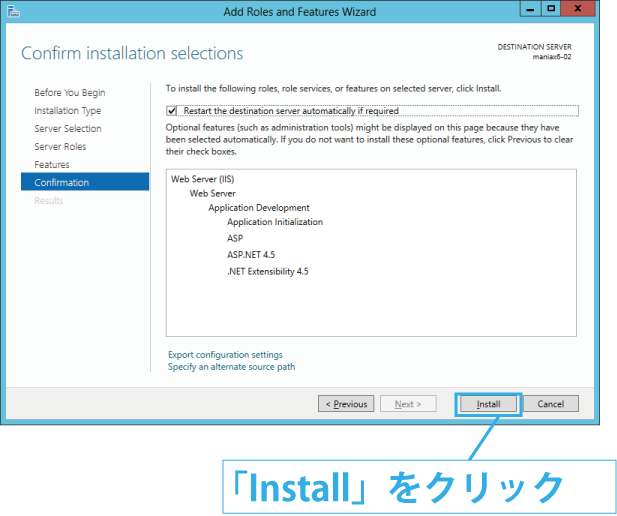The height and width of the screenshot is (516, 617).
Task: Maximize the wizard window
Action: (x=551, y=9)
